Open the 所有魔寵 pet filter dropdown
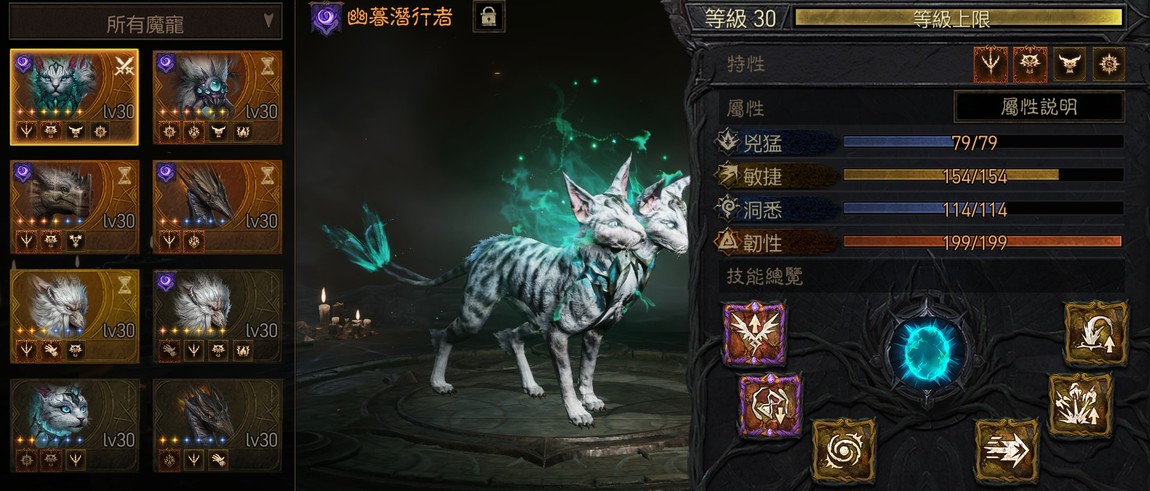1150x491 pixels. pos(145,24)
